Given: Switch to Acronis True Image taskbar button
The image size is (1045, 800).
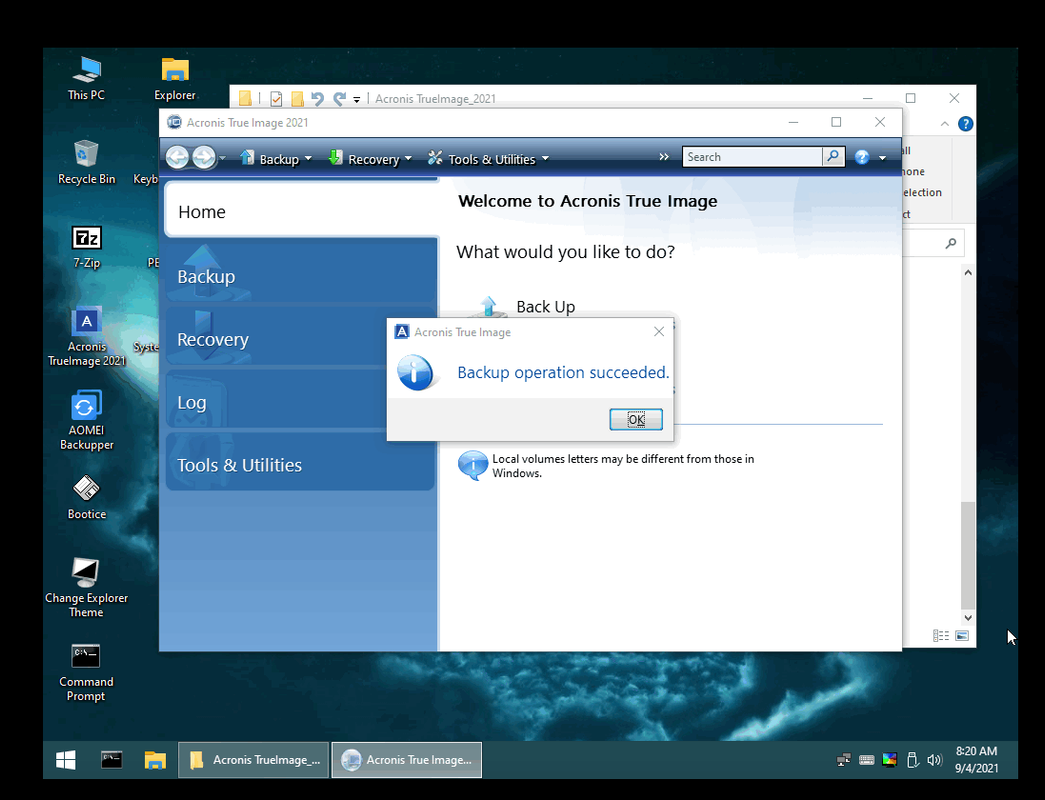Looking at the screenshot, I should 407,760.
